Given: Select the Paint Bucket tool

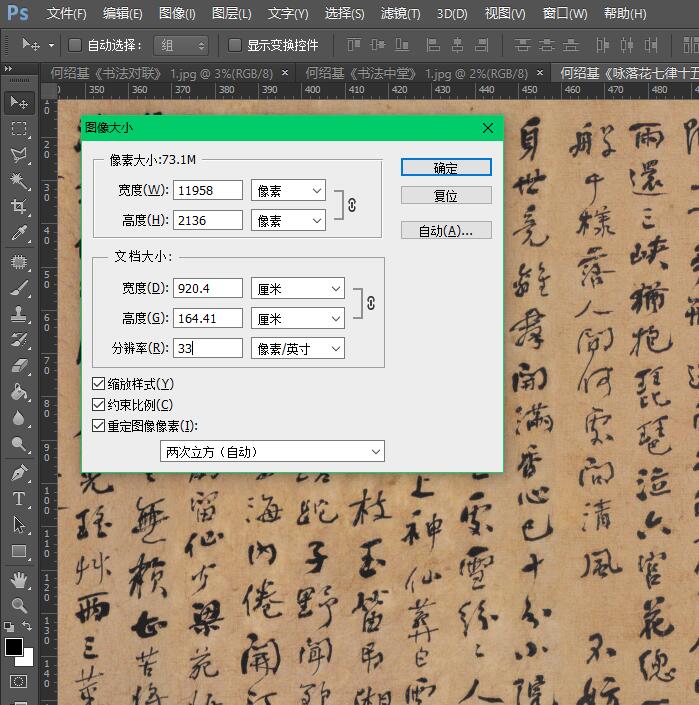Looking at the screenshot, I should click(19, 392).
